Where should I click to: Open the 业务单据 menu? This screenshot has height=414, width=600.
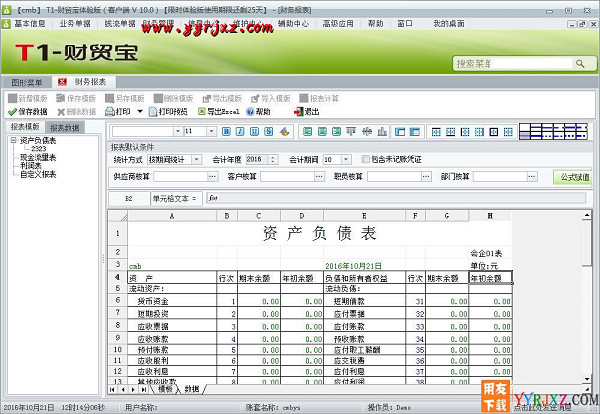(75, 24)
